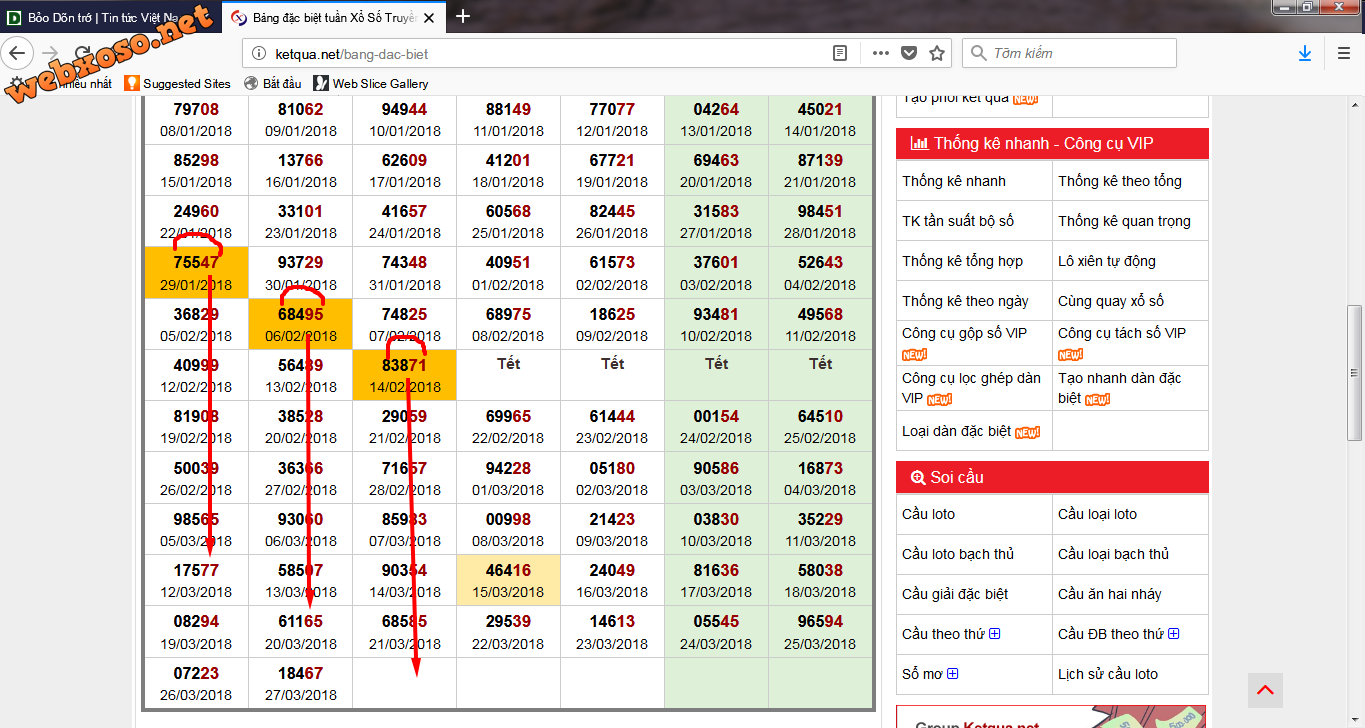Open TK tần suất bộ số
Viewport: 1365px width, 728px height.
958,221
